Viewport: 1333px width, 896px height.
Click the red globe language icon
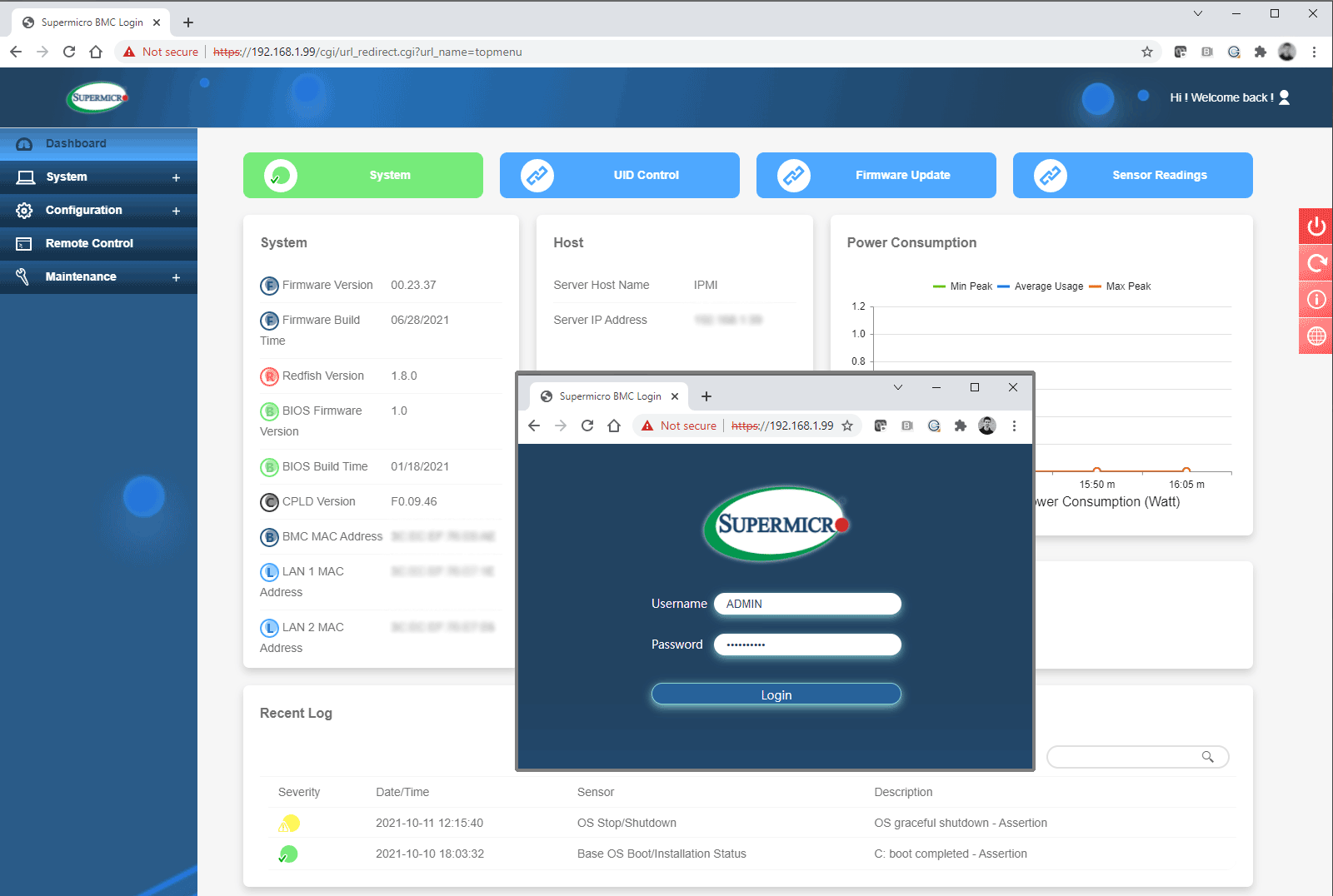[1316, 336]
